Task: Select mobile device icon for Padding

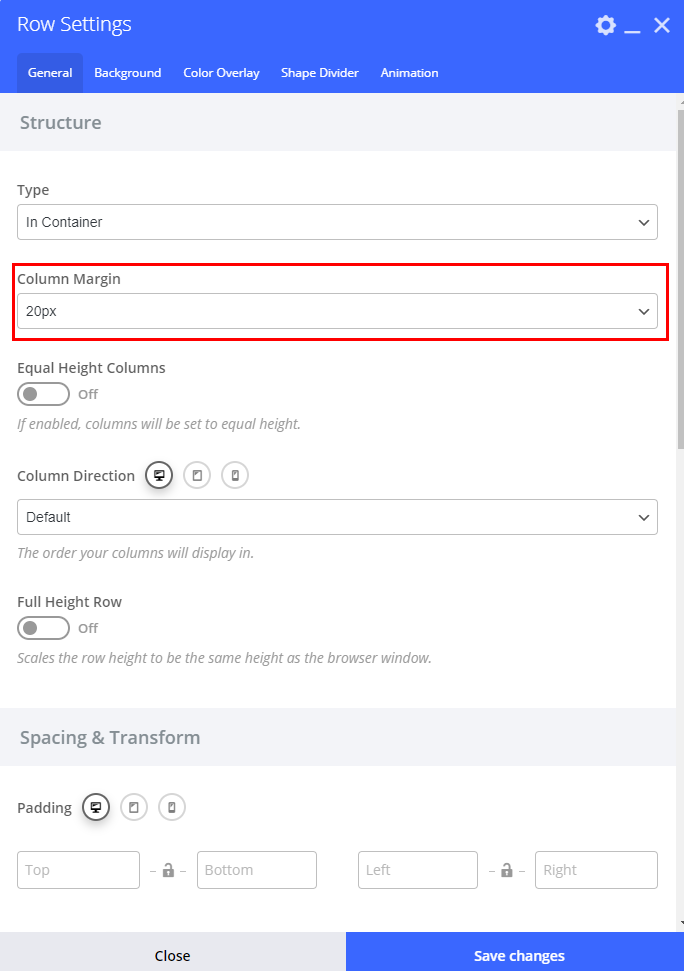Action: [172, 808]
